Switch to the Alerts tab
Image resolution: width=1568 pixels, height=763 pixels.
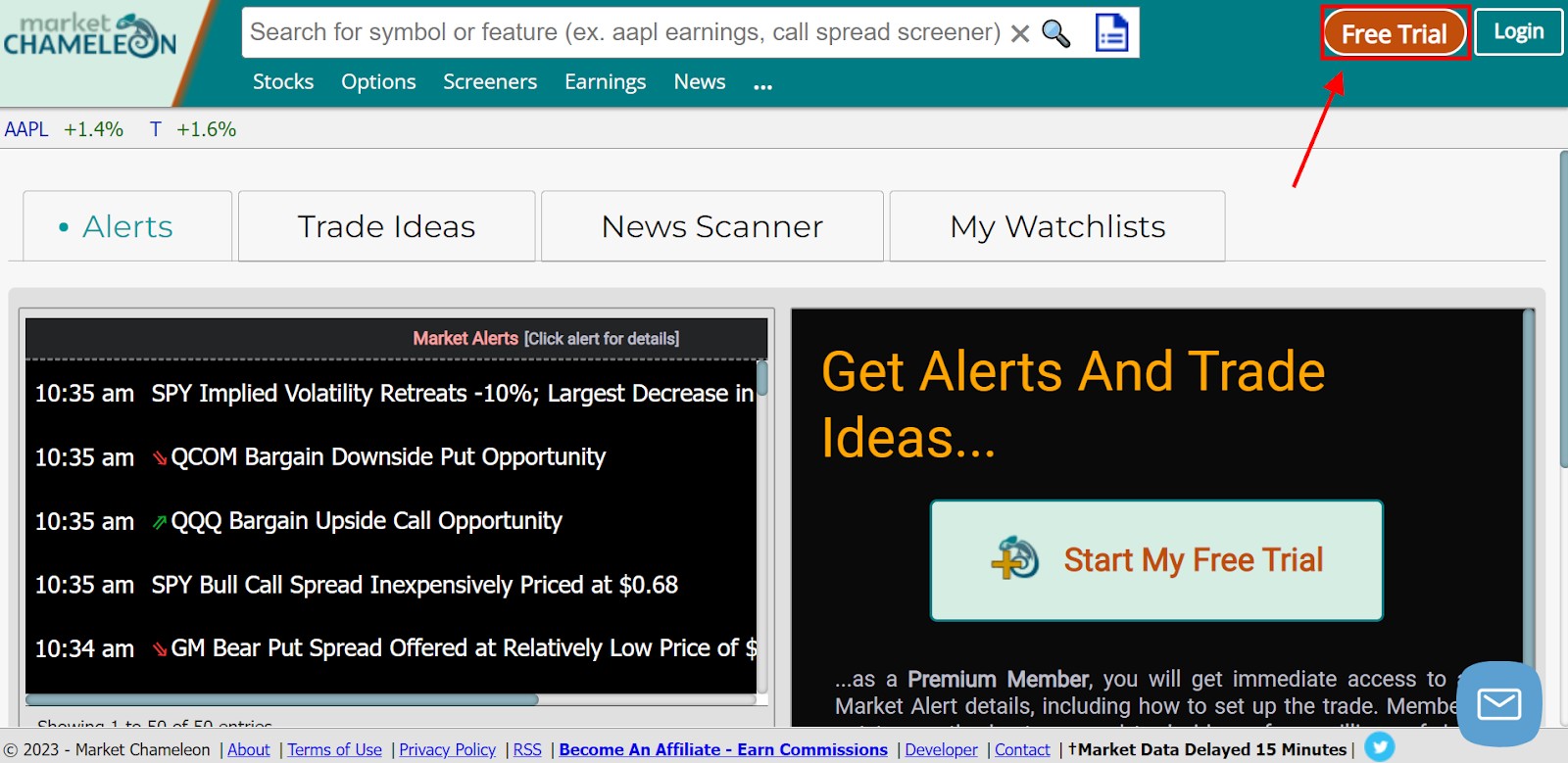[x=127, y=226]
